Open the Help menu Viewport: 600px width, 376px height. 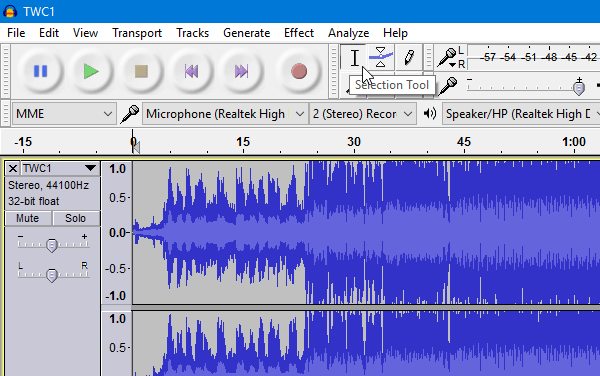pos(395,33)
